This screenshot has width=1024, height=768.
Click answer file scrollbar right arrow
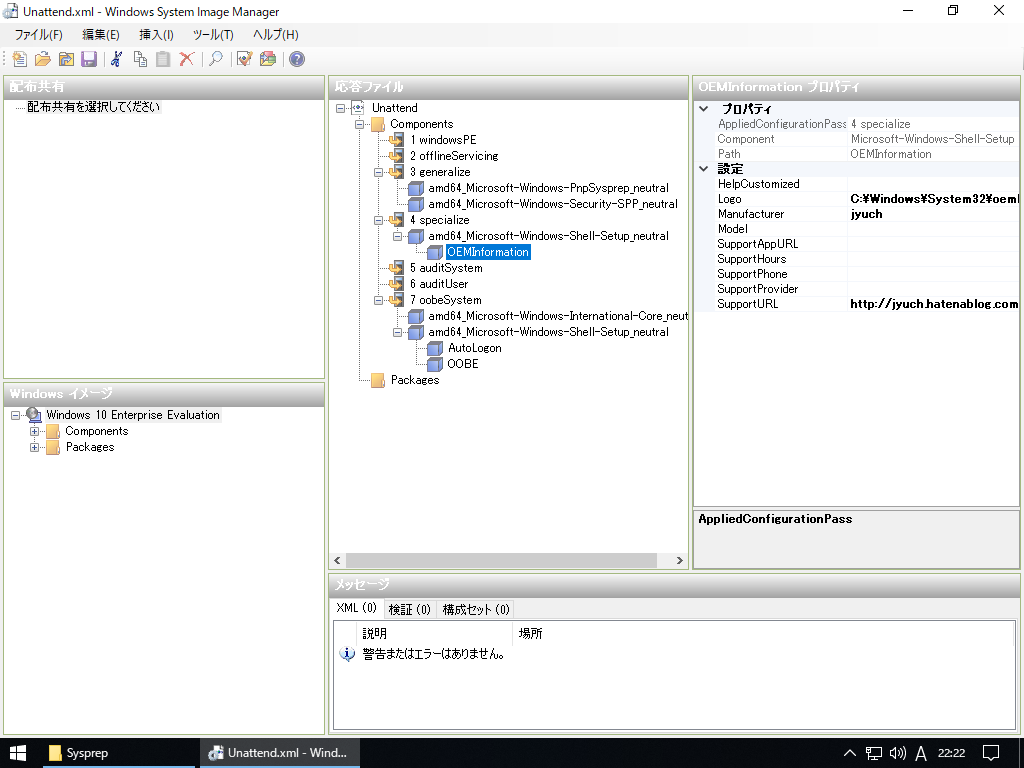pos(679,560)
